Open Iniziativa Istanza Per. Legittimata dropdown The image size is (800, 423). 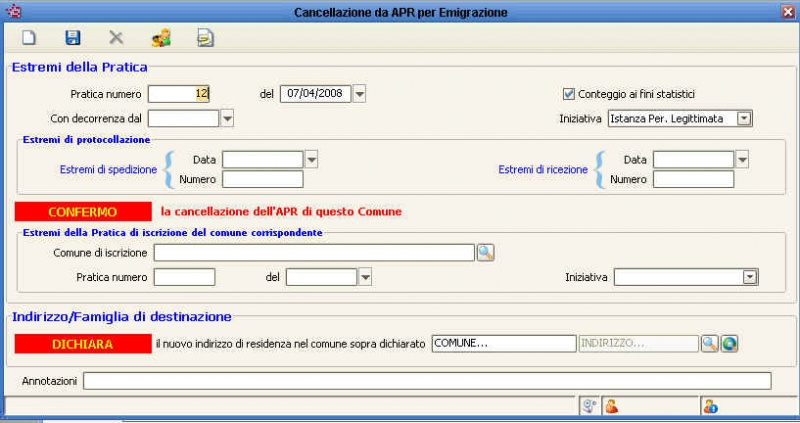(744, 118)
